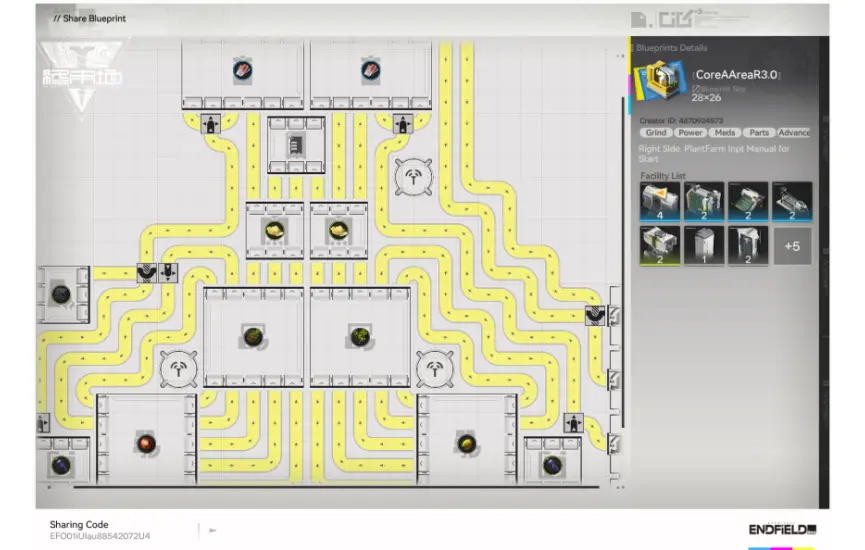Click the pink item icon on top-left machine
The height and width of the screenshot is (550, 865).
coord(243,70)
